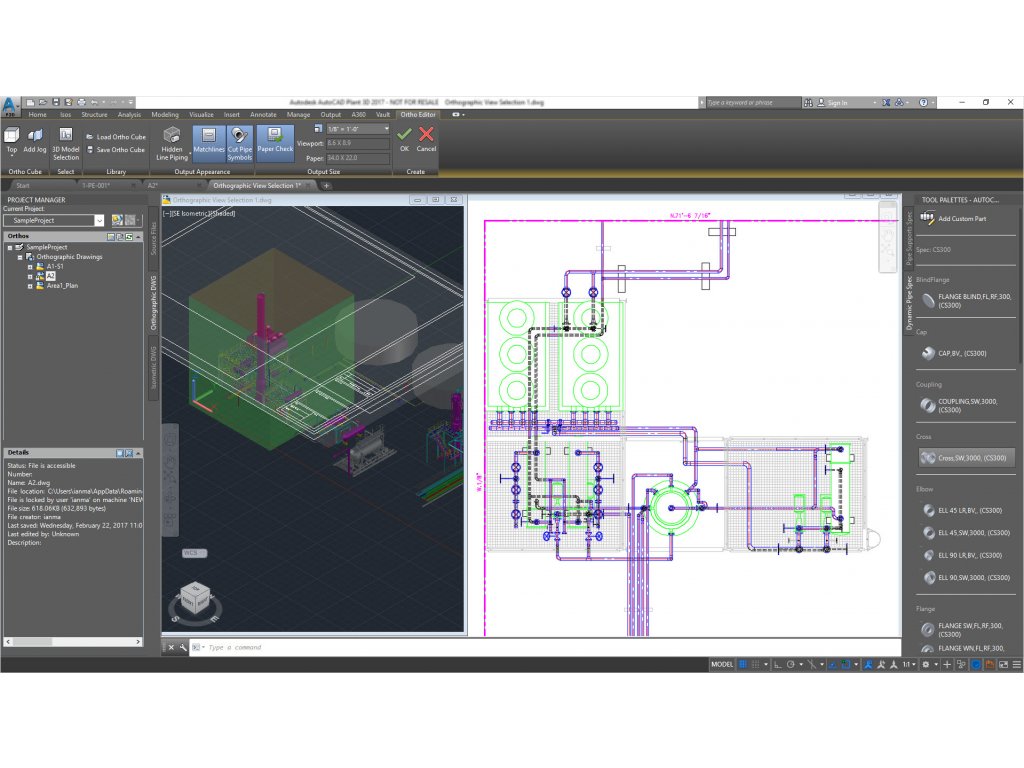Click the binoculars search icon
1024x768 pixels.
(x=808, y=103)
